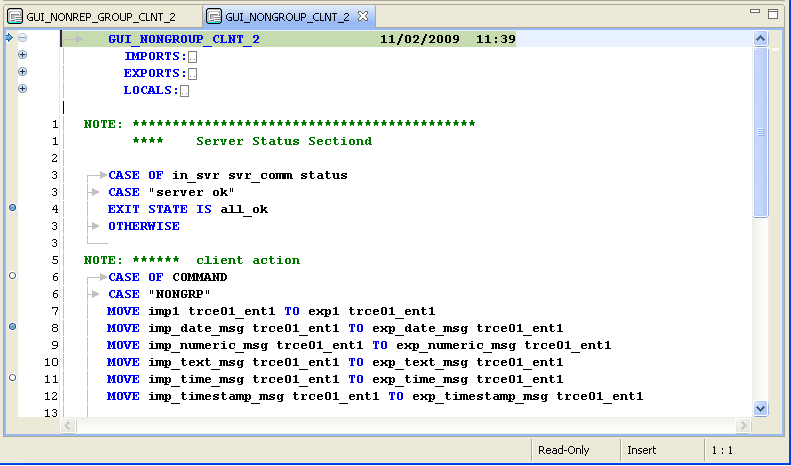Screen dimensions: 791x466
Task: Click the LOCALS: keyword
Action: coord(151,91)
